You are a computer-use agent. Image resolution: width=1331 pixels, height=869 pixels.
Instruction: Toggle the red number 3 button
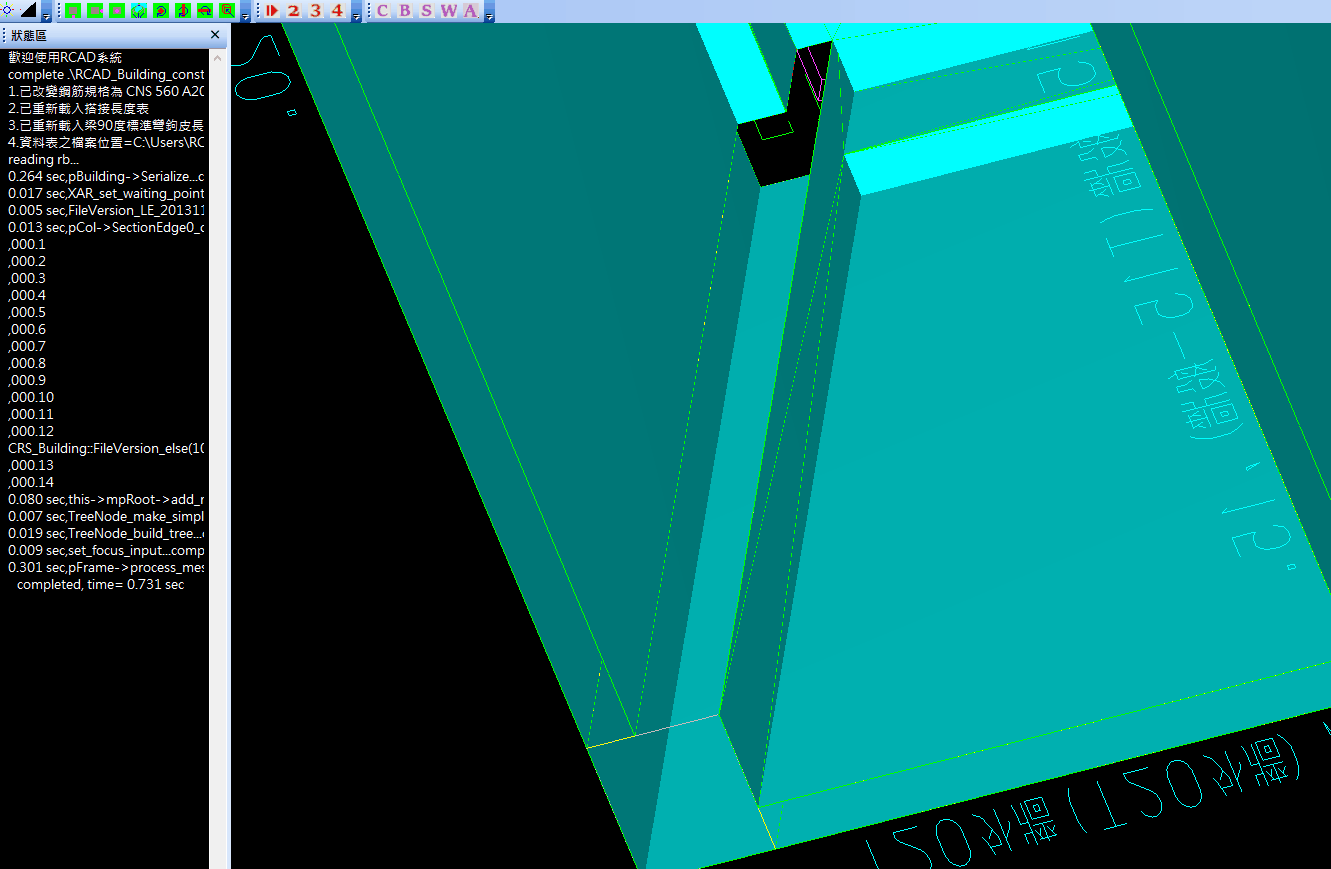pos(315,10)
